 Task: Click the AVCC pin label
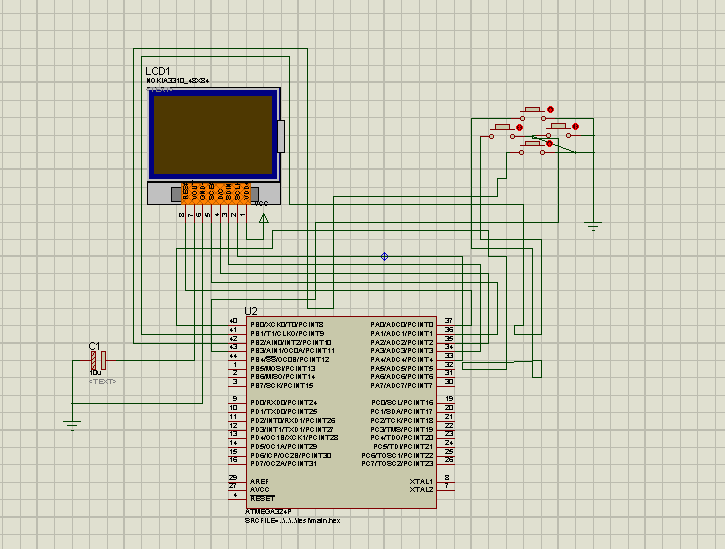[259, 490]
